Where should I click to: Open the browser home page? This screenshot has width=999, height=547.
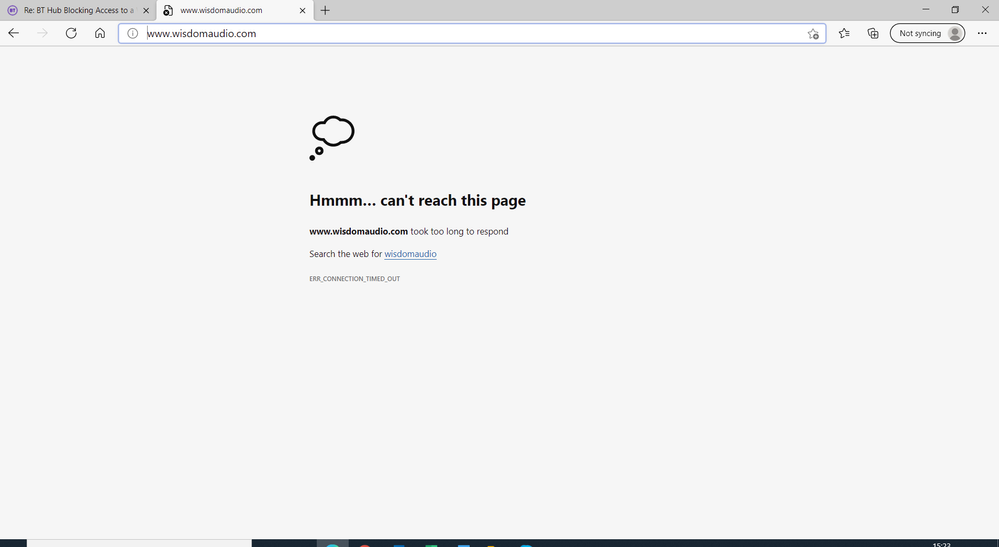(x=100, y=33)
